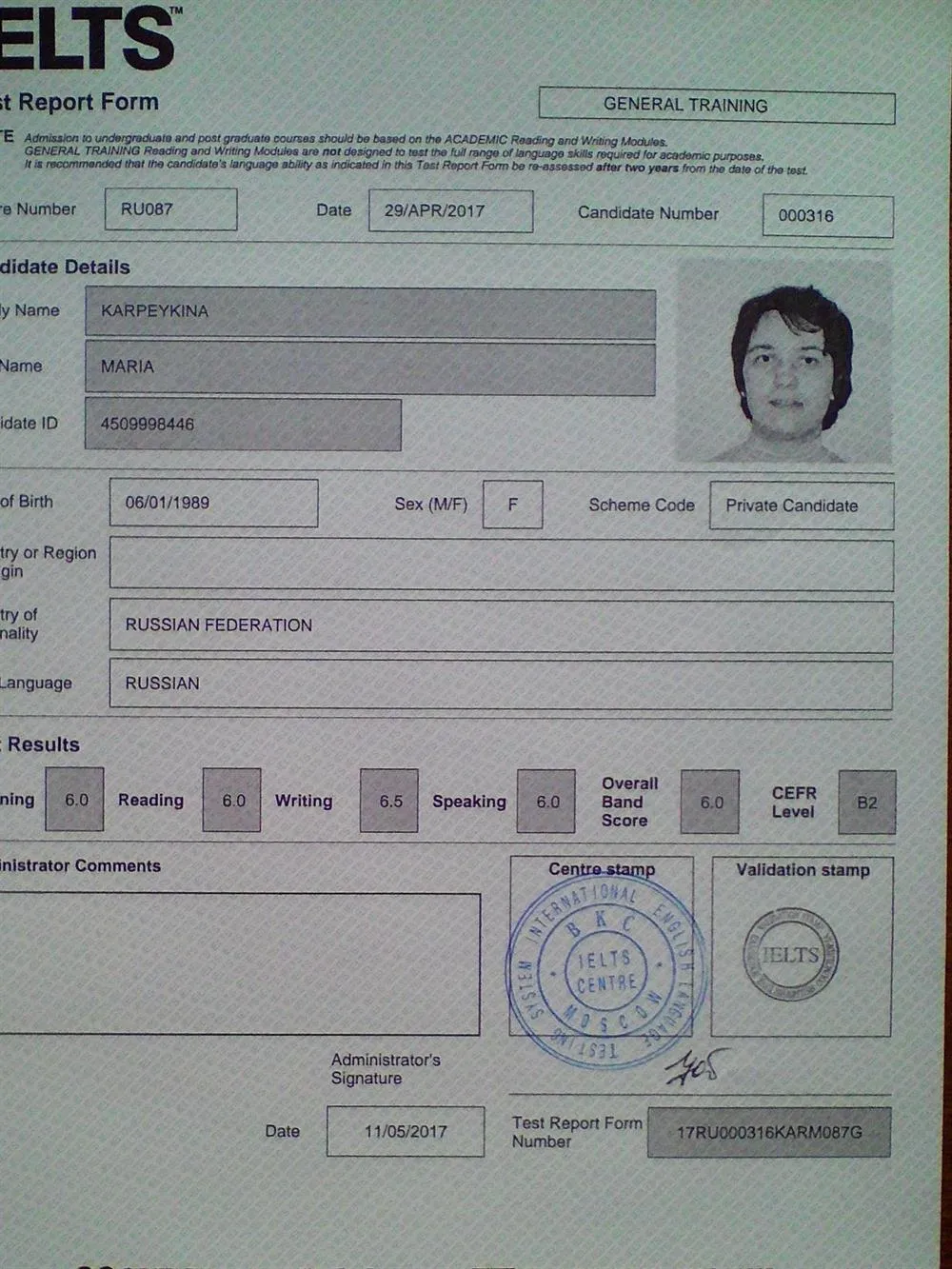Select nationality RUSSIAN FEDERATION
This screenshot has width=952, height=1269.
(501, 625)
